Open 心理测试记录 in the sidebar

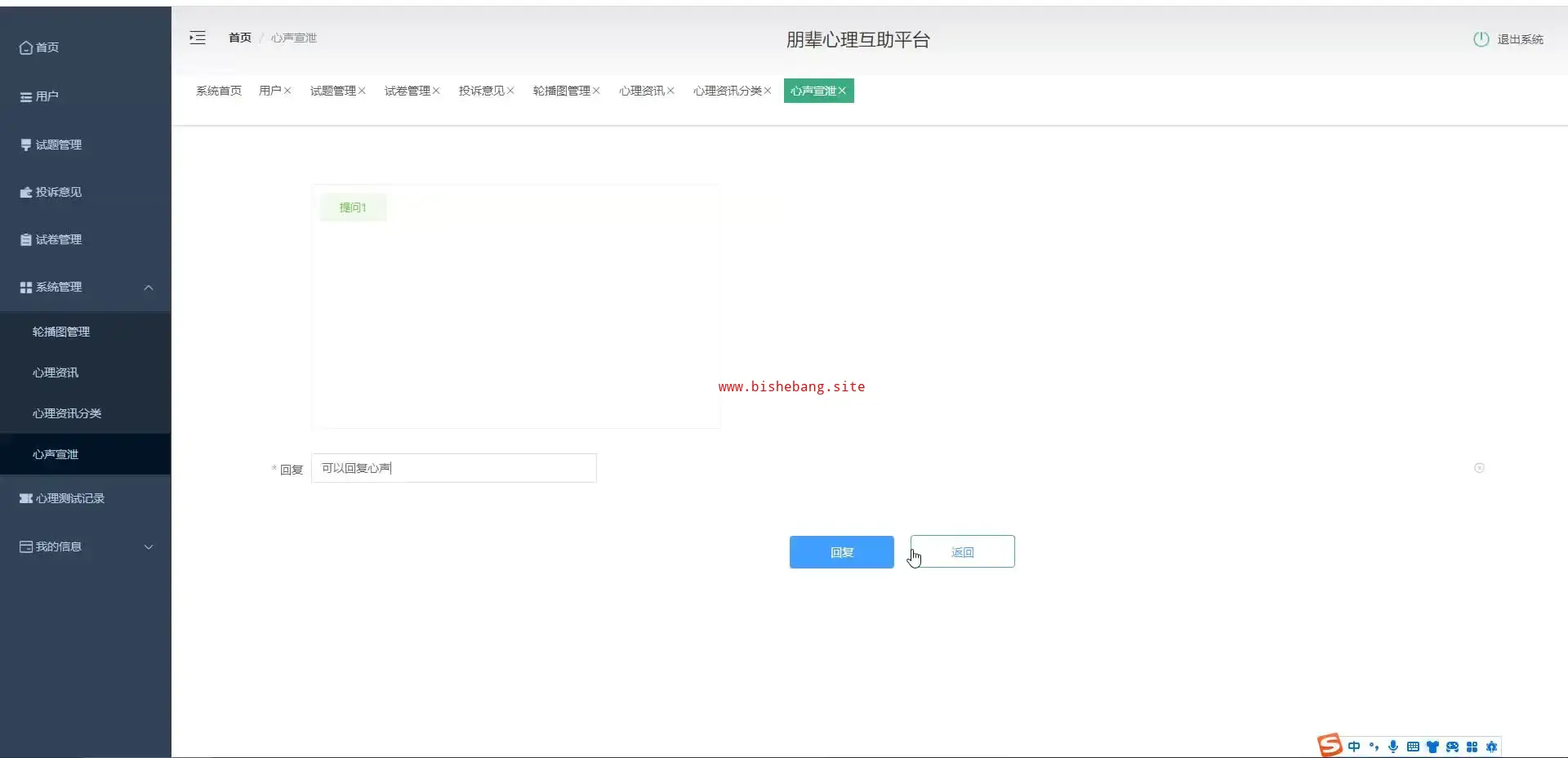[69, 498]
